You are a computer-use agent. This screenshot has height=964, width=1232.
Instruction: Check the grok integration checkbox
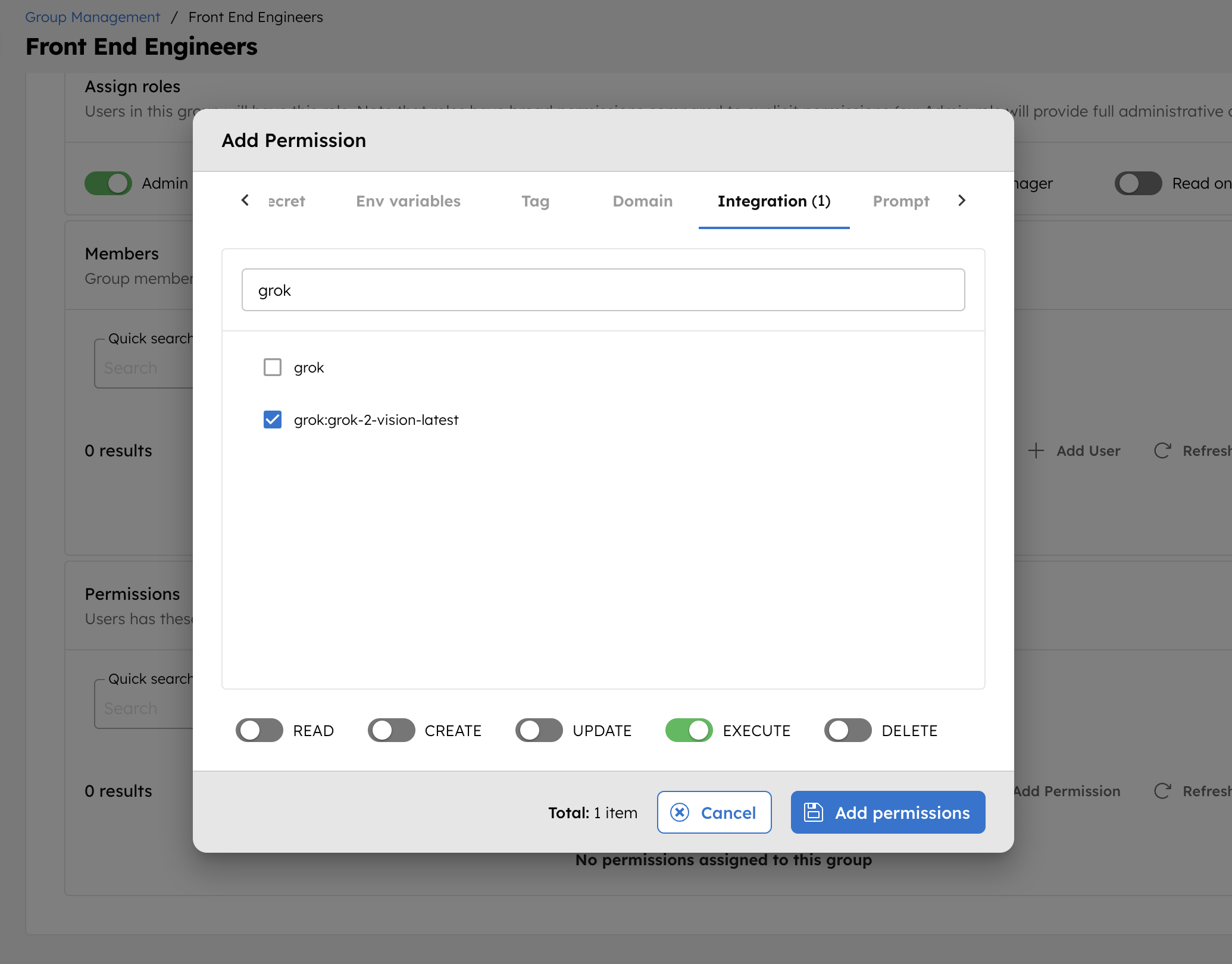pos(273,367)
